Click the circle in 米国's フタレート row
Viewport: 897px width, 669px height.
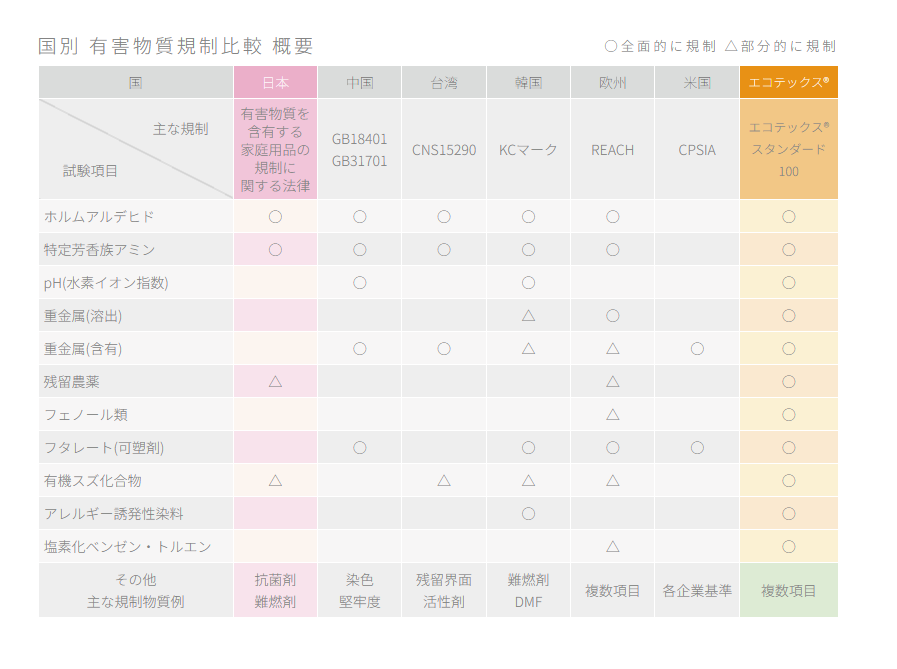(697, 447)
